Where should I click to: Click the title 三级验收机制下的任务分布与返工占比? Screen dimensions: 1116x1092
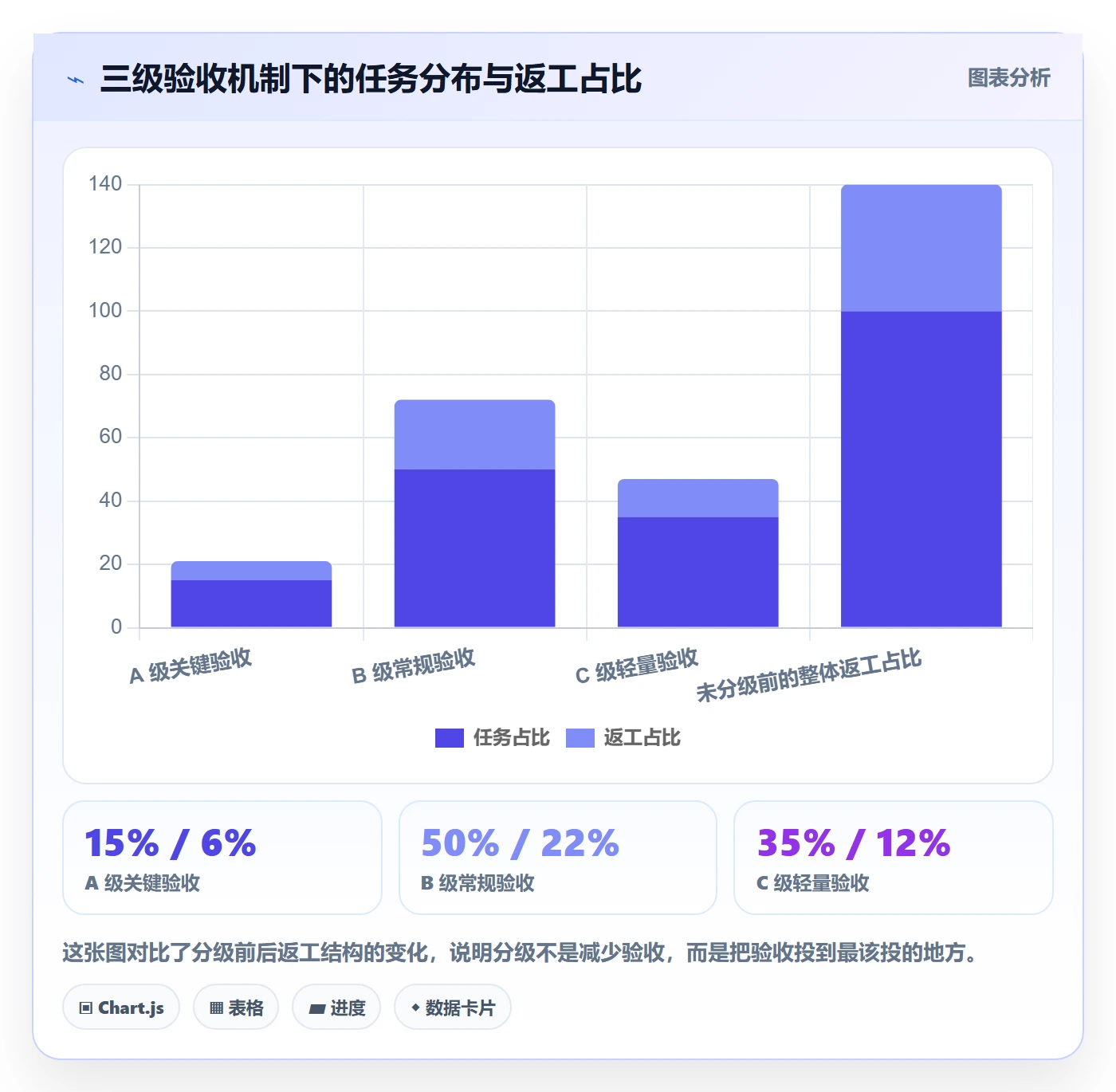coord(371,79)
